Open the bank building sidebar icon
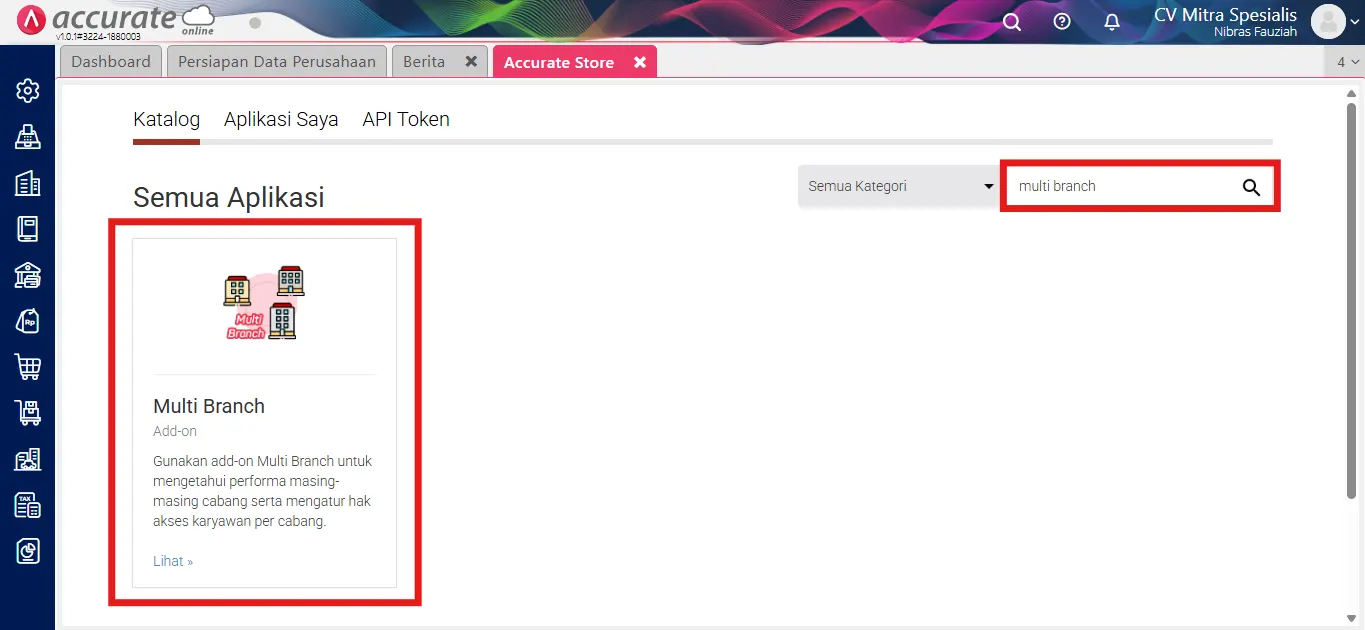The width and height of the screenshot is (1365, 630). coord(28,275)
